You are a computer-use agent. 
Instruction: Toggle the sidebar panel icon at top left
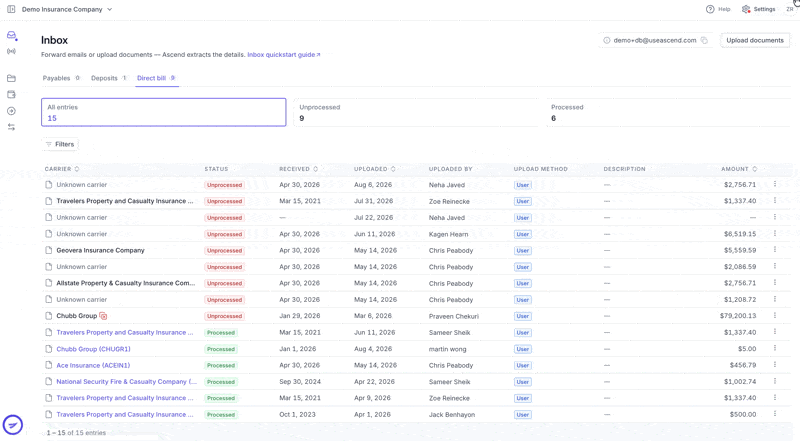tap(11, 9)
